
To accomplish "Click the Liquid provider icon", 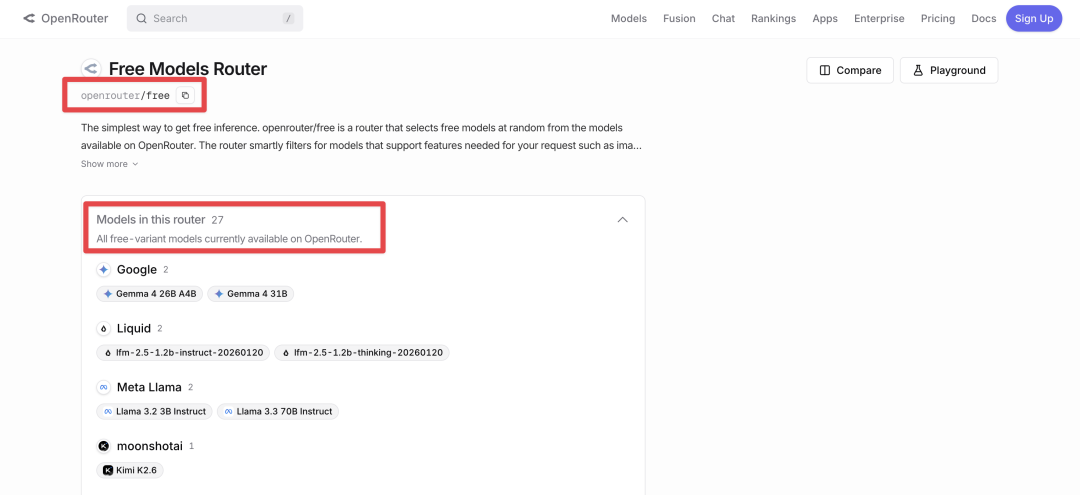I will 103,328.
